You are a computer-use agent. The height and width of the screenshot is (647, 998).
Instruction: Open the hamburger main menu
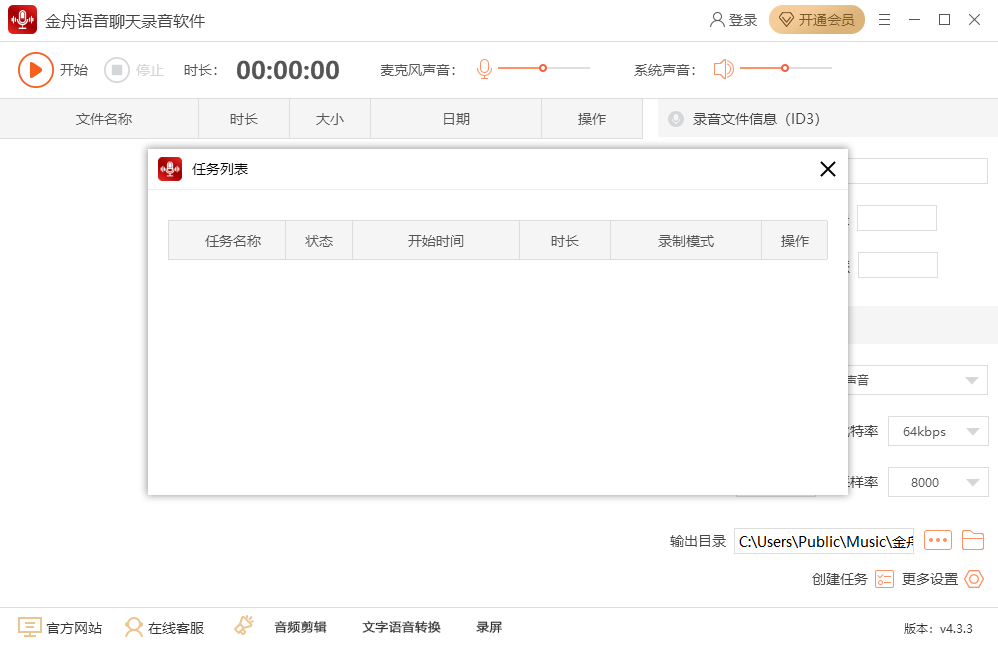click(x=884, y=20)
